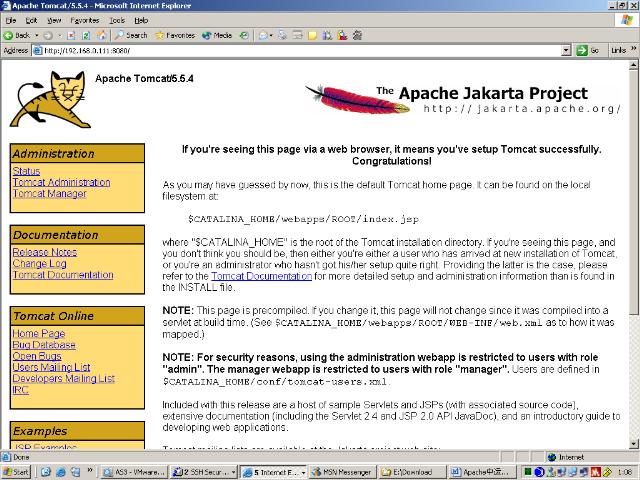Switch to AS3 - VMware taskbar window

(134, 472)
